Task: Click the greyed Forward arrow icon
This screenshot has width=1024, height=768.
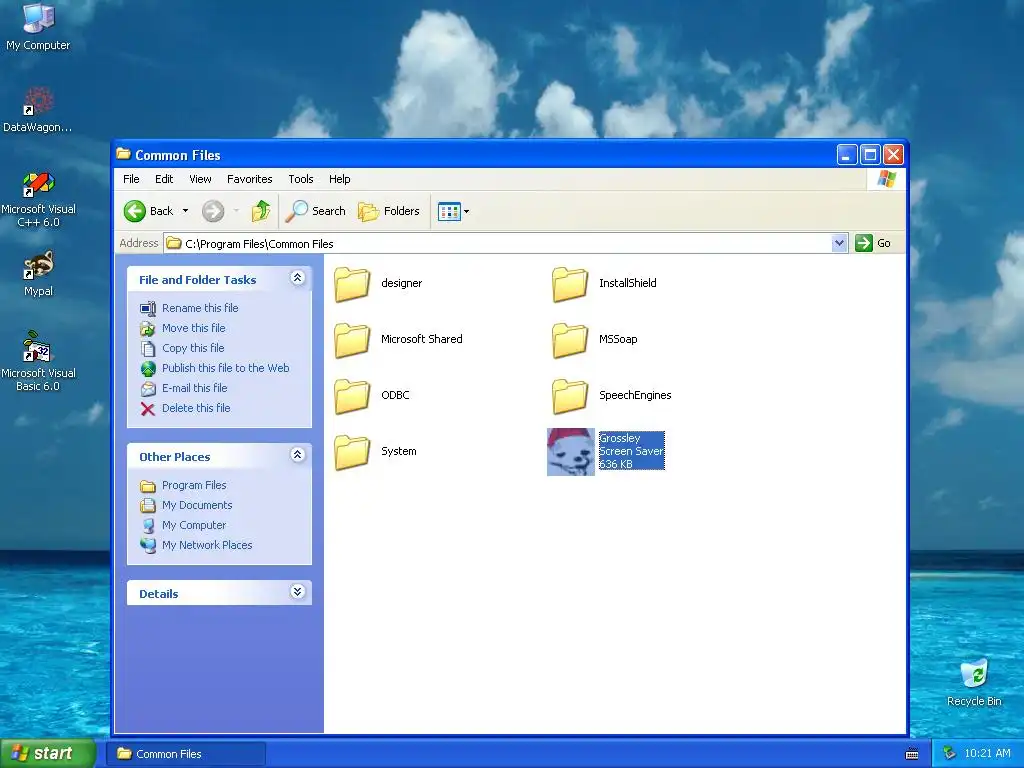Action: 213,211
